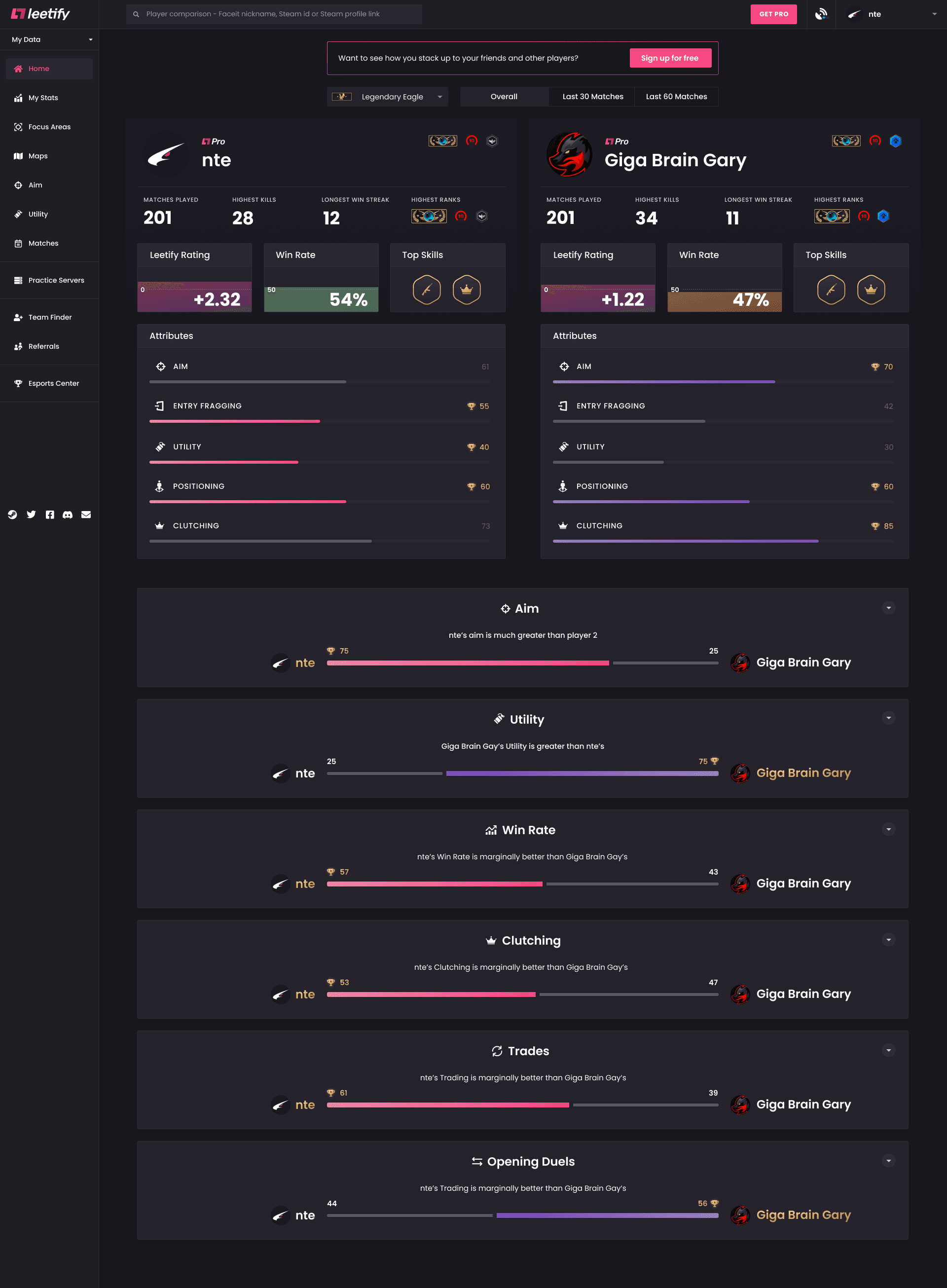Click nte's profile avatar
This screenshot has width=947, height=1288.
pos(165,154)
